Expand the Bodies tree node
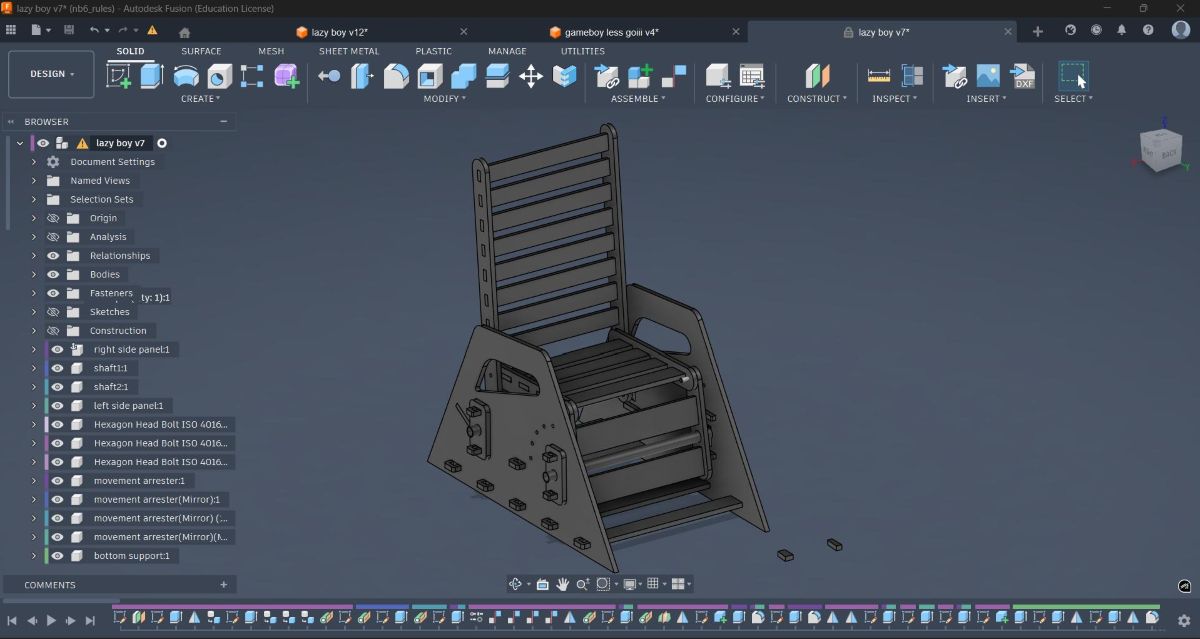 (33, 274)
